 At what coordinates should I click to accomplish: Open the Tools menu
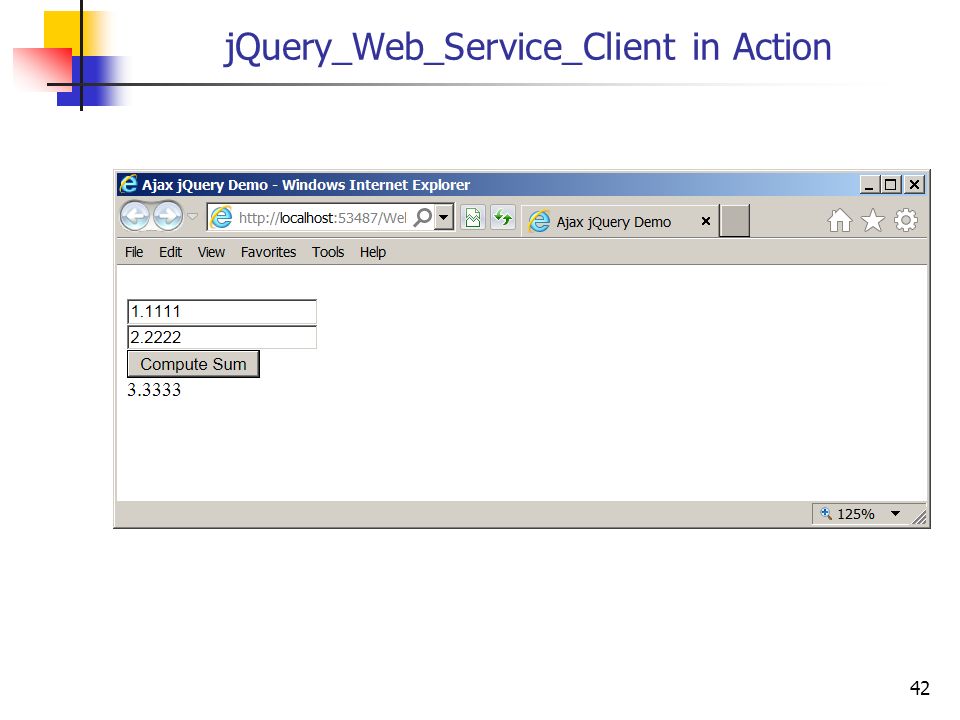(x=328, y=252)
